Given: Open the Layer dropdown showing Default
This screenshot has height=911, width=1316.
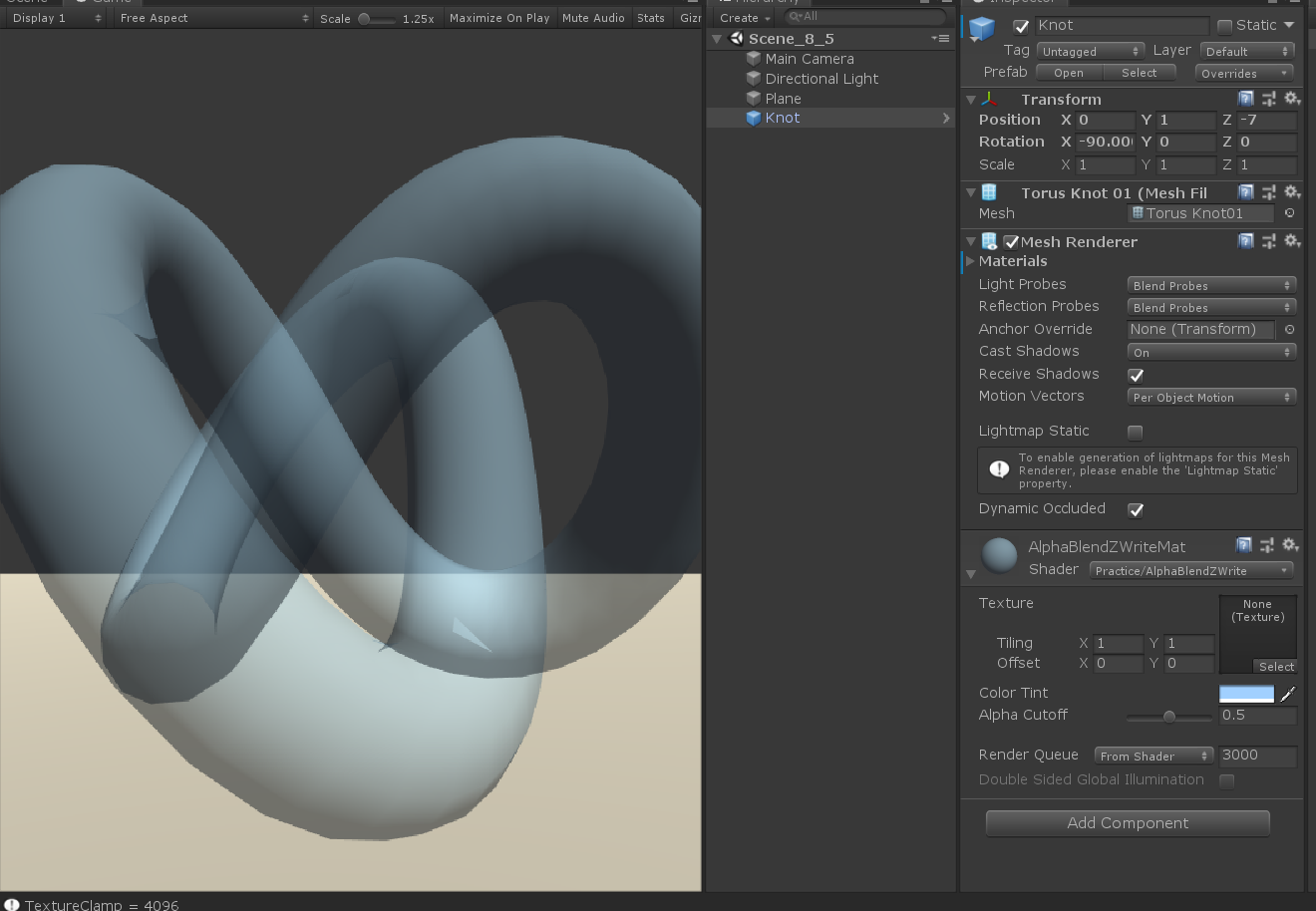Looking at the screenshot, I should [x=1246, y=51].
